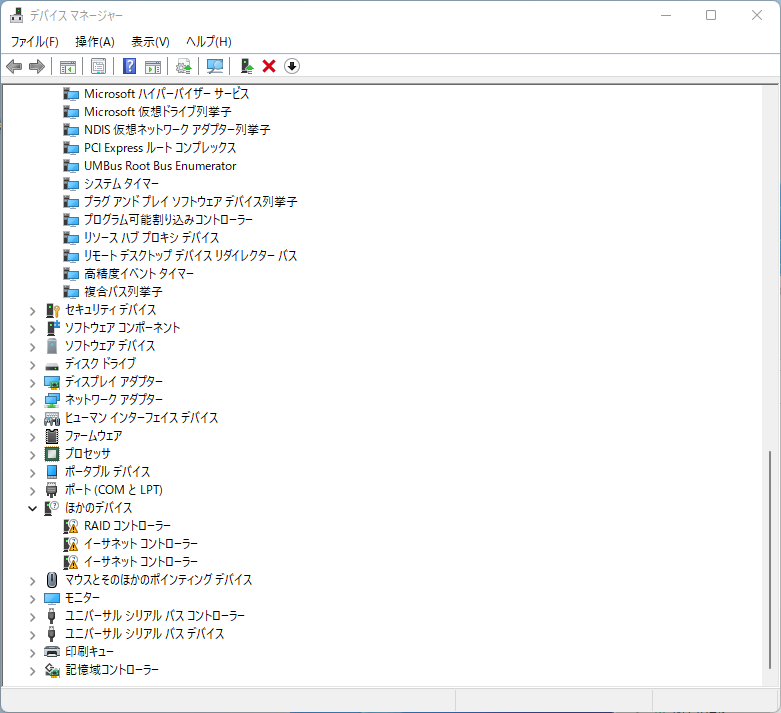The height and width of the screenshot is (713, 781).
Task: Toggle the console tree pane icon
Action: point(68,66)
